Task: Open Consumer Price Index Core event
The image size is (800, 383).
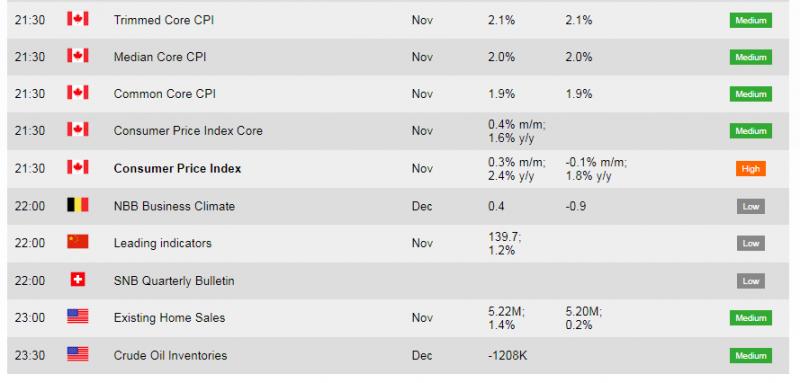Action: [188, 131]
